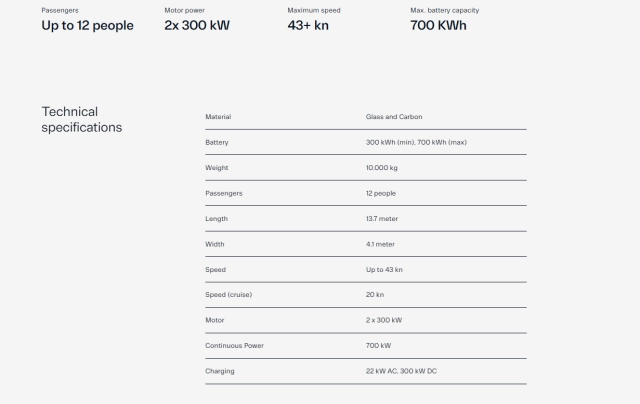Select '300 kWh (min), 700 kWh (max)' text
640x404 pixels.
pyautogui.click(x=416, y=142)
